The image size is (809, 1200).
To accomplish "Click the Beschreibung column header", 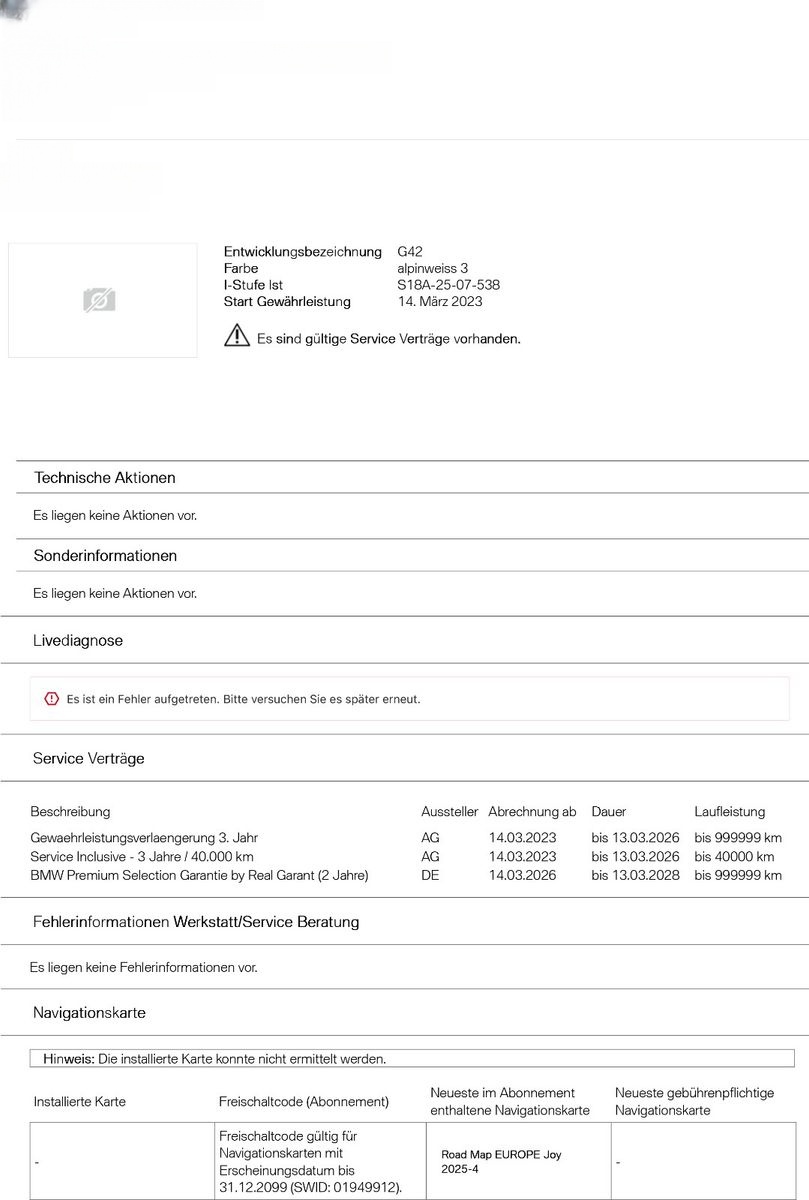I will point(70,811).
